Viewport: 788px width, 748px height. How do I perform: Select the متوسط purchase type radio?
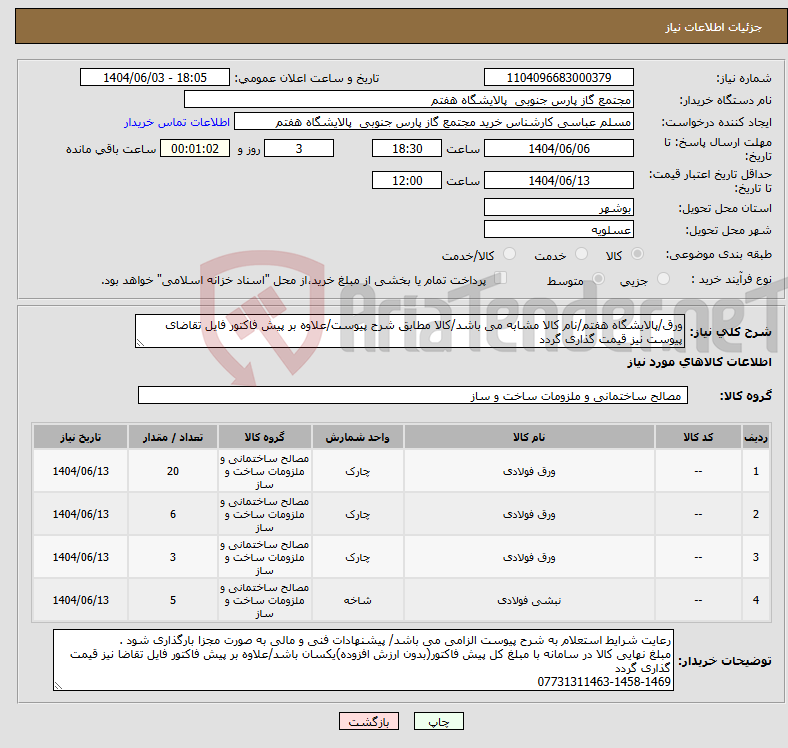tap(598, 278)
